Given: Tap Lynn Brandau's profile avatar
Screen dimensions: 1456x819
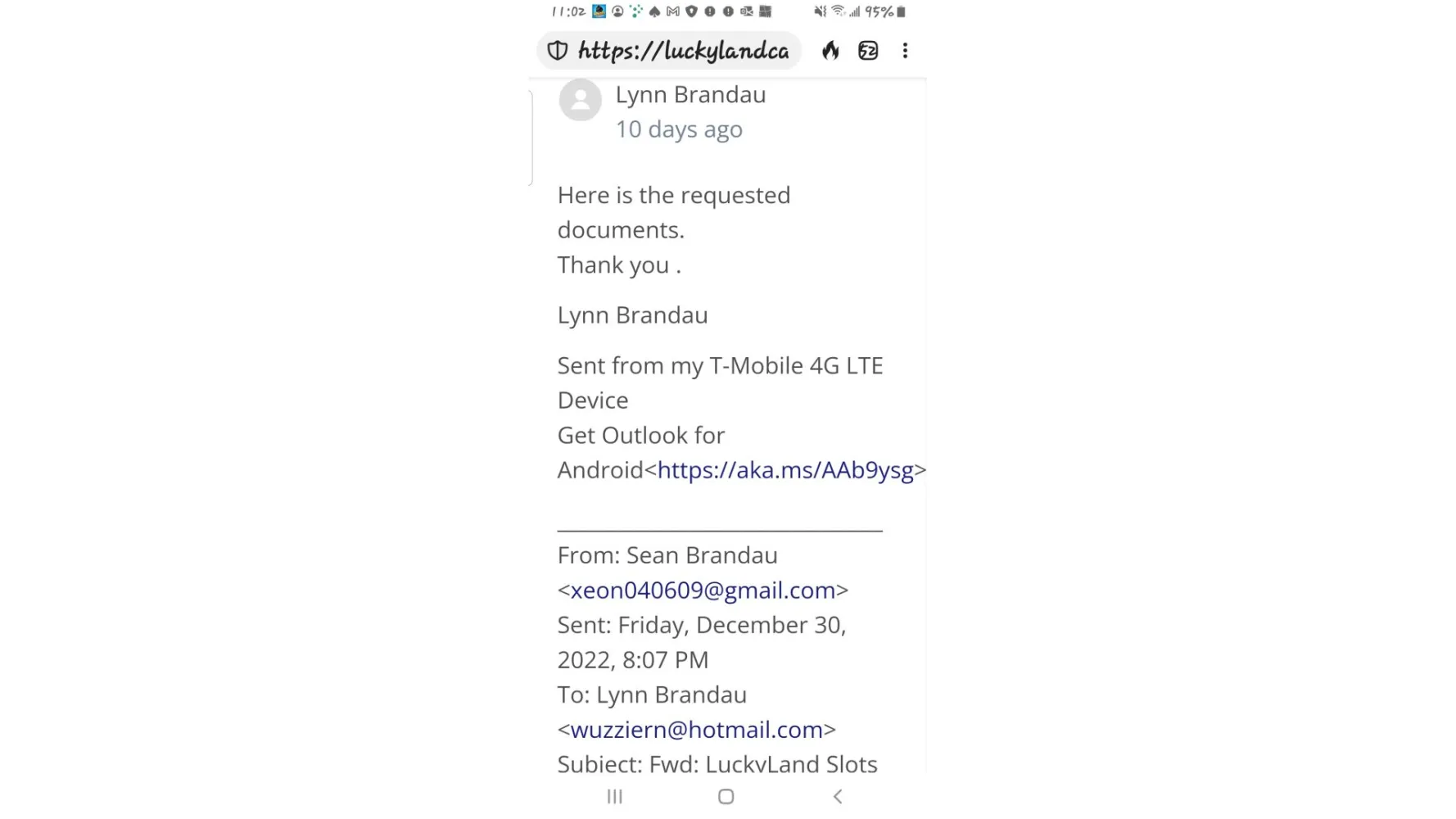Looking at the screenshot, I should pyautogui.click(x=581, y=100).
